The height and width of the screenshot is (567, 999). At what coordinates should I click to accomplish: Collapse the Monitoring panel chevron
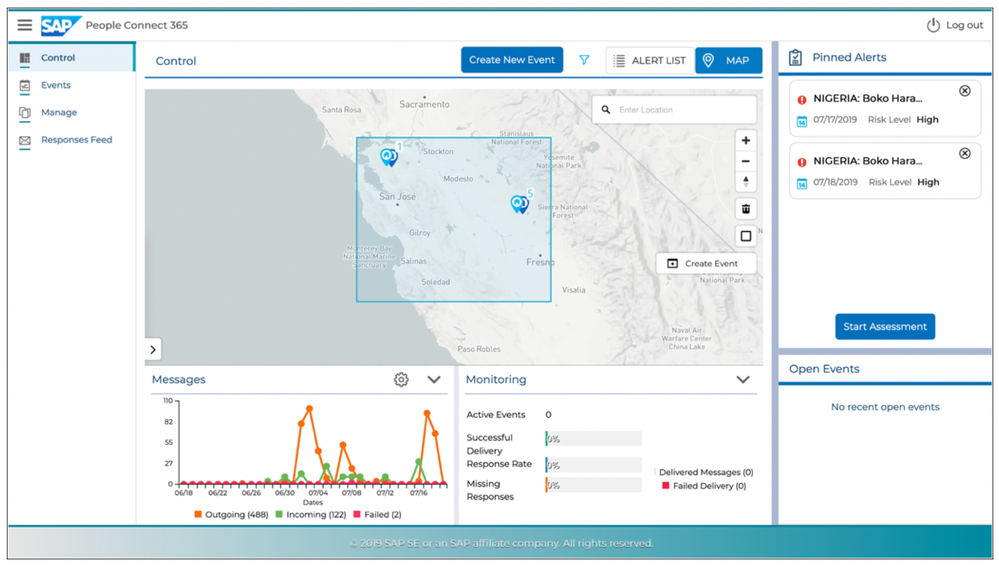pyautogui.click(x=743, y=380)
